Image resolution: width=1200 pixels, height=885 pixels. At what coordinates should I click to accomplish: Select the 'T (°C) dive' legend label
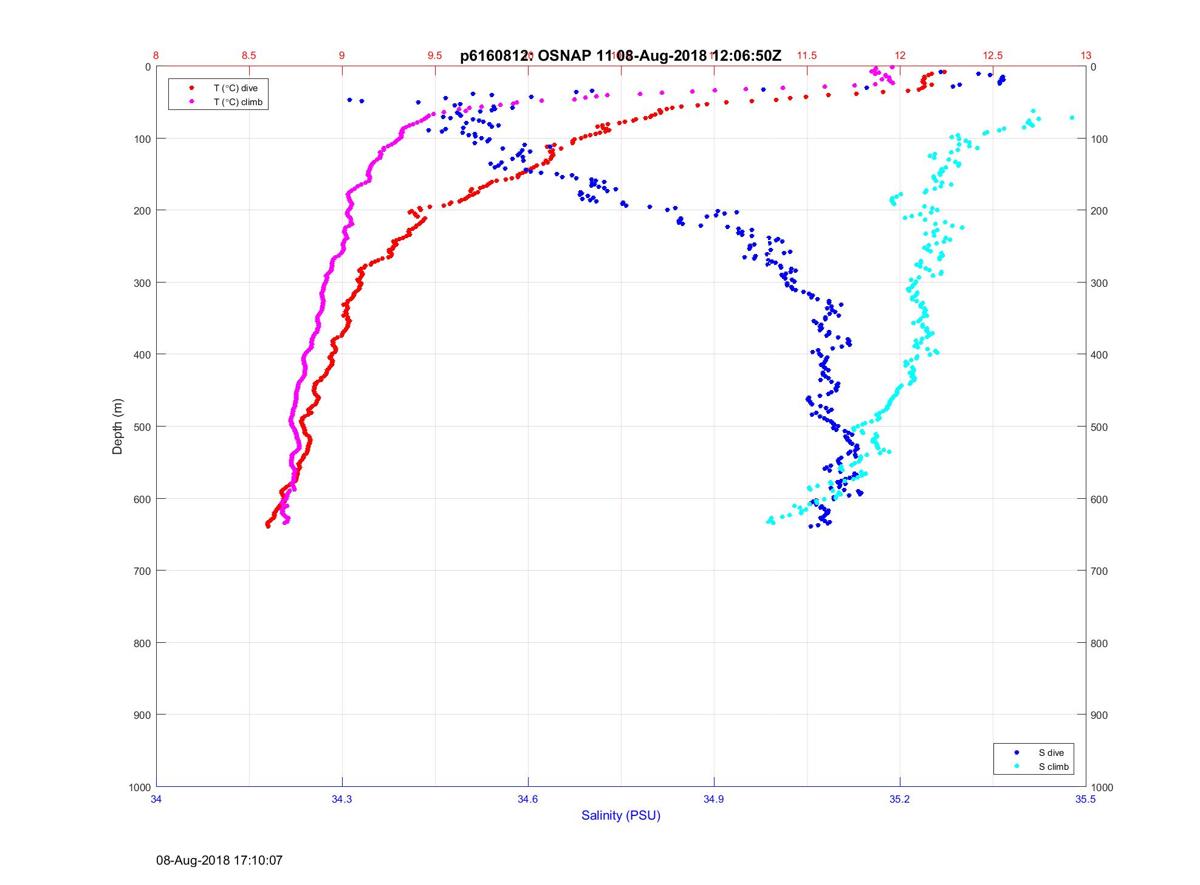coord(235,88)
